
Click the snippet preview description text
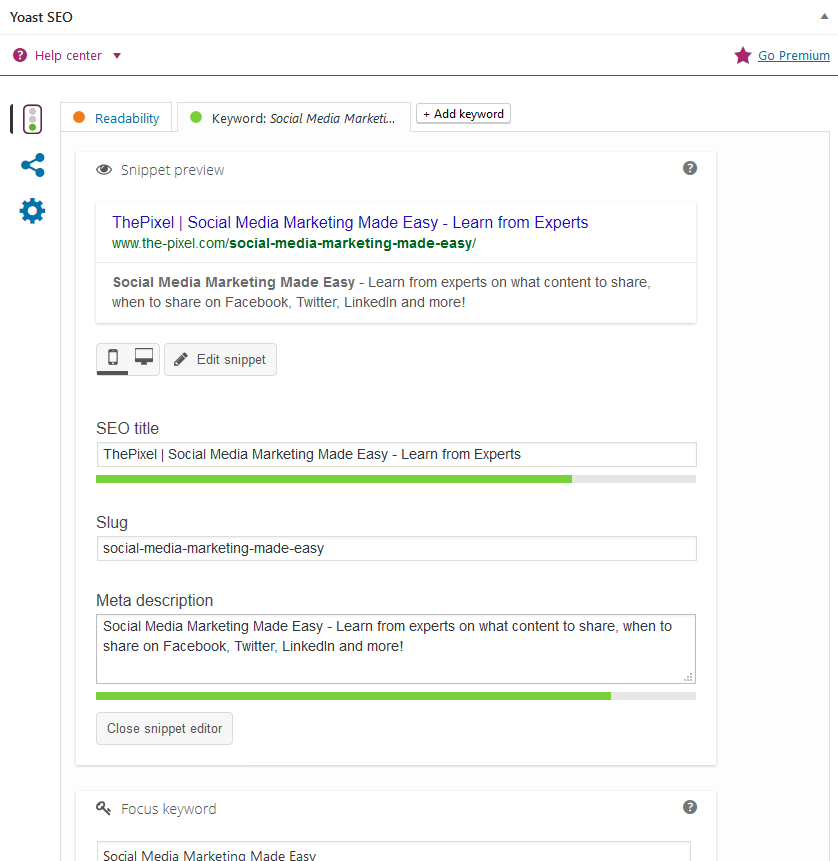point(381,292)
